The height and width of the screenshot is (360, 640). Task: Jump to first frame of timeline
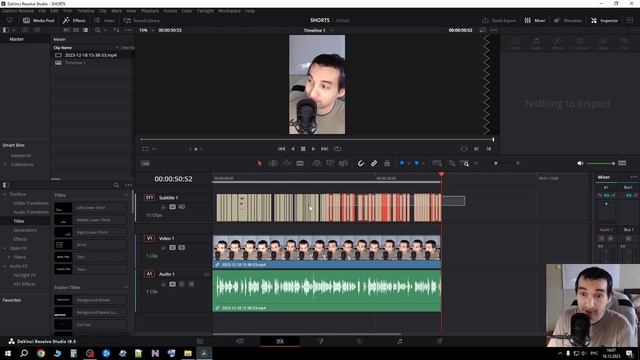click(281, 149)
